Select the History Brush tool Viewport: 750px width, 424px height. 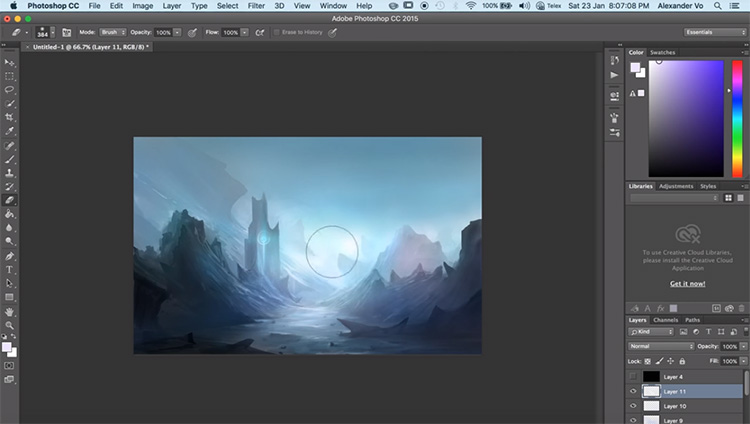[x=9, y=187]
